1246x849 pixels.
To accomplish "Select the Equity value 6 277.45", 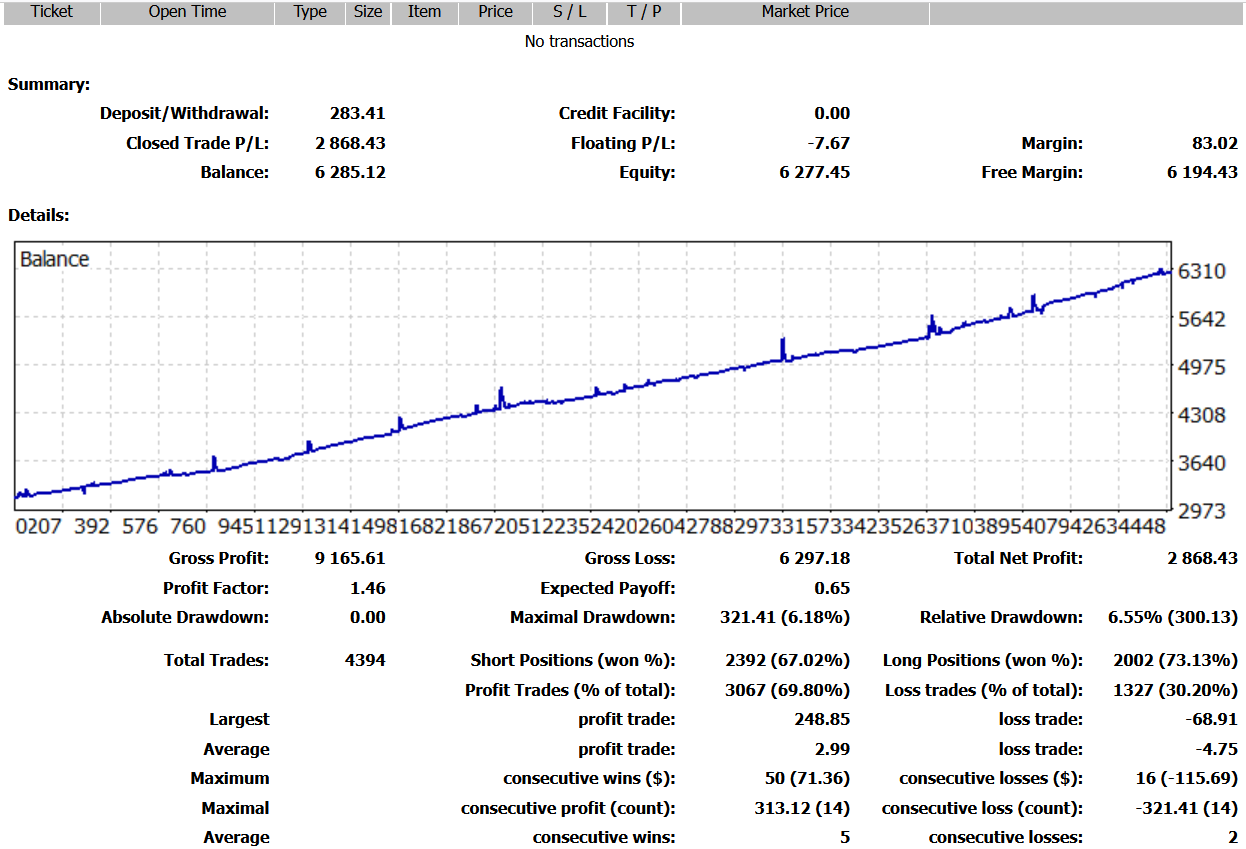I will pos(815,172).
